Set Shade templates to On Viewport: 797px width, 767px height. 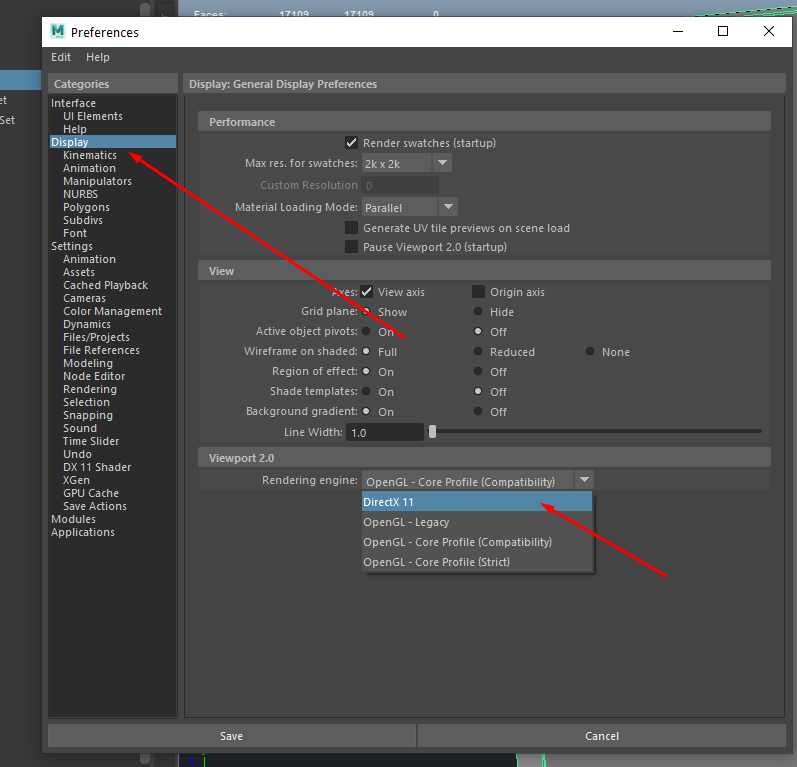coord(366,391)
